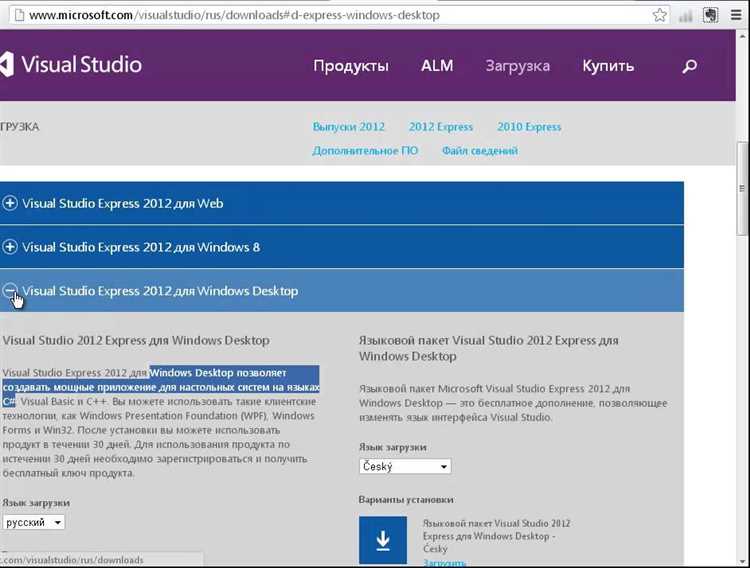Click the vertical scrollbar thumb
The height and width of the screenshot is (568, 750).
742,188
